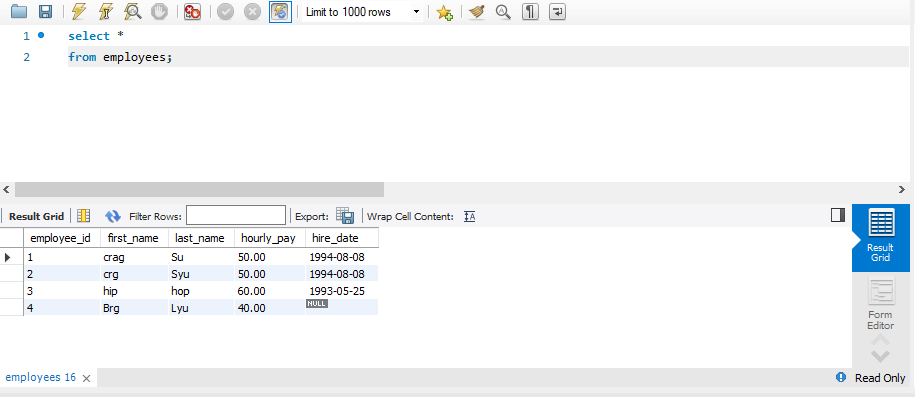The image size is (915, 397).
Task: Select hire date 1993-05-25 cell
Action: pos(341,291)
